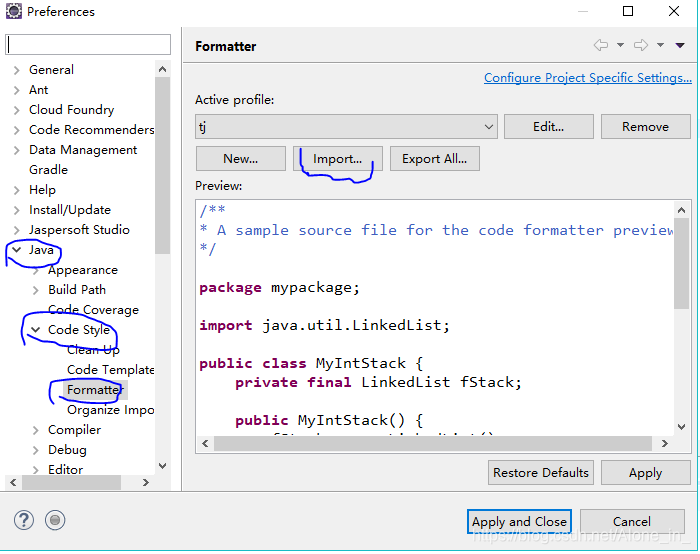
Task: Click the tree horizontal scroll right arrow
Action: point(146,483)
